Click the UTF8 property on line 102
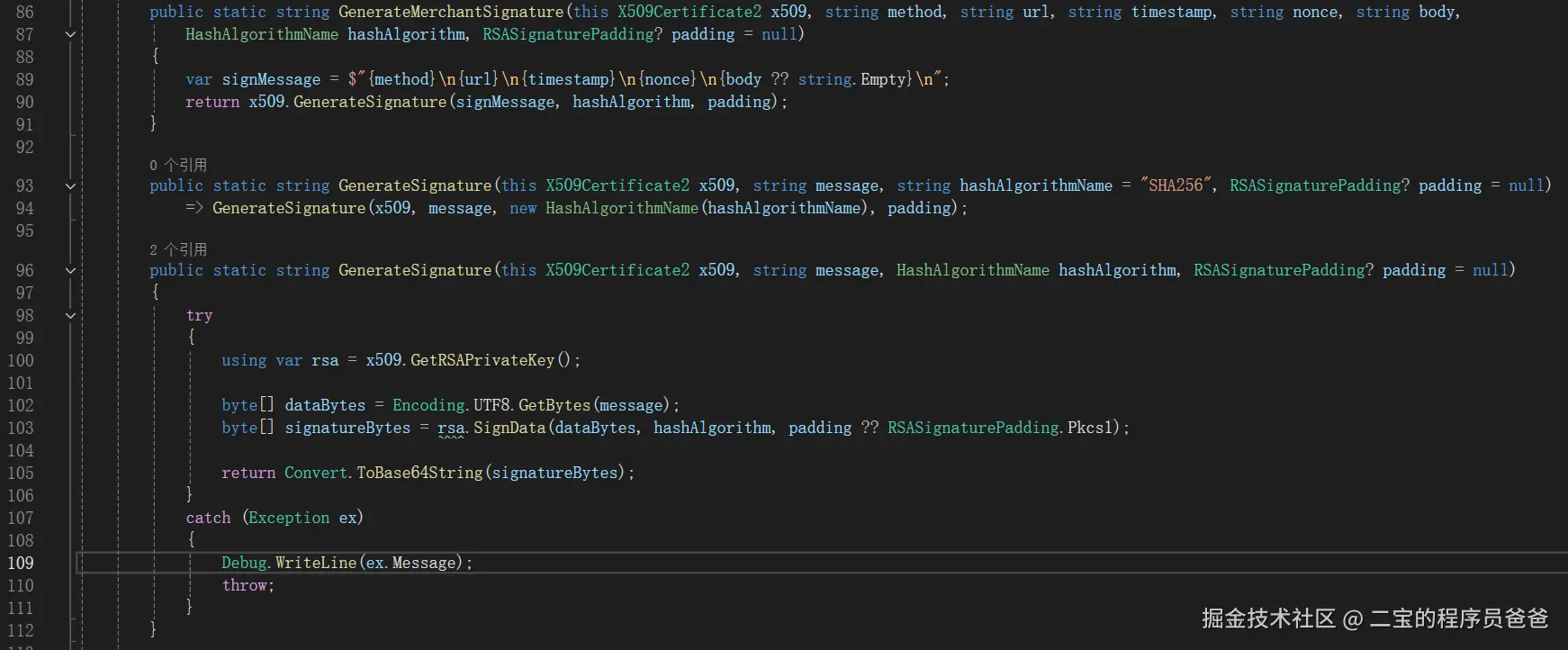The width and height of the screenshot is (1568, 650). click(491, 405)
